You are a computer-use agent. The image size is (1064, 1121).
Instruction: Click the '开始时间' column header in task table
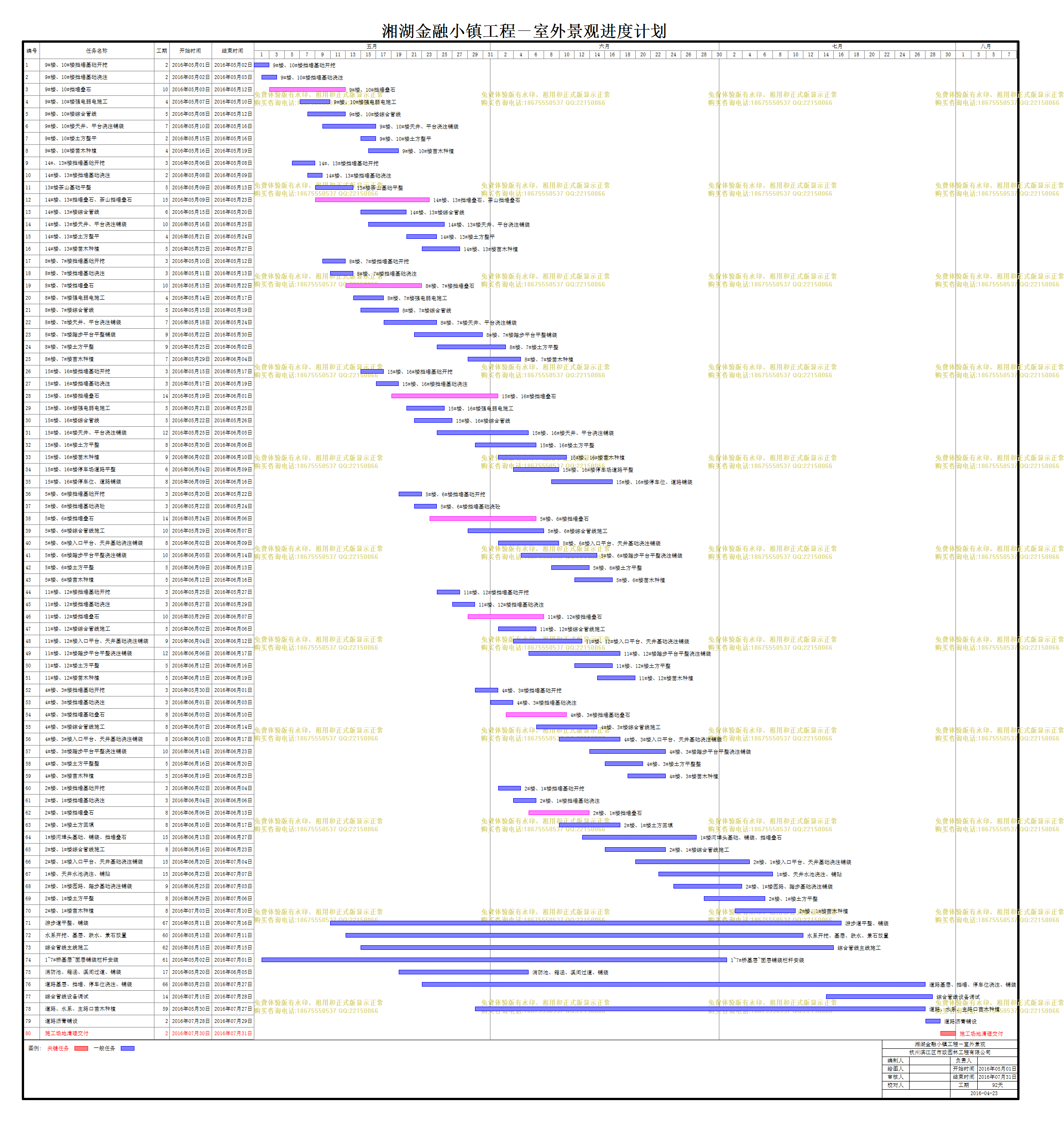(191, 50)
